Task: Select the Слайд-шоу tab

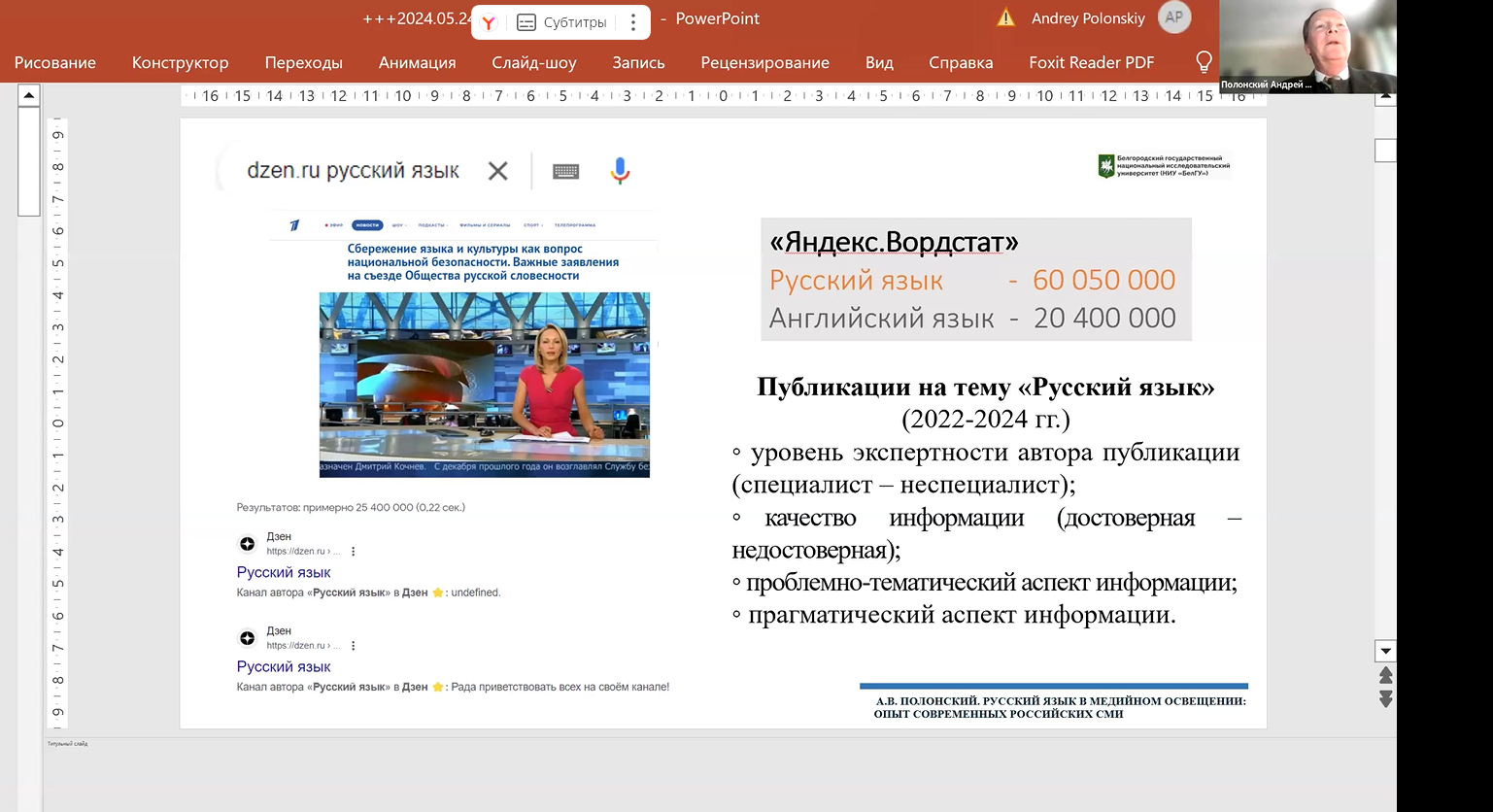Action: (533, 63)
